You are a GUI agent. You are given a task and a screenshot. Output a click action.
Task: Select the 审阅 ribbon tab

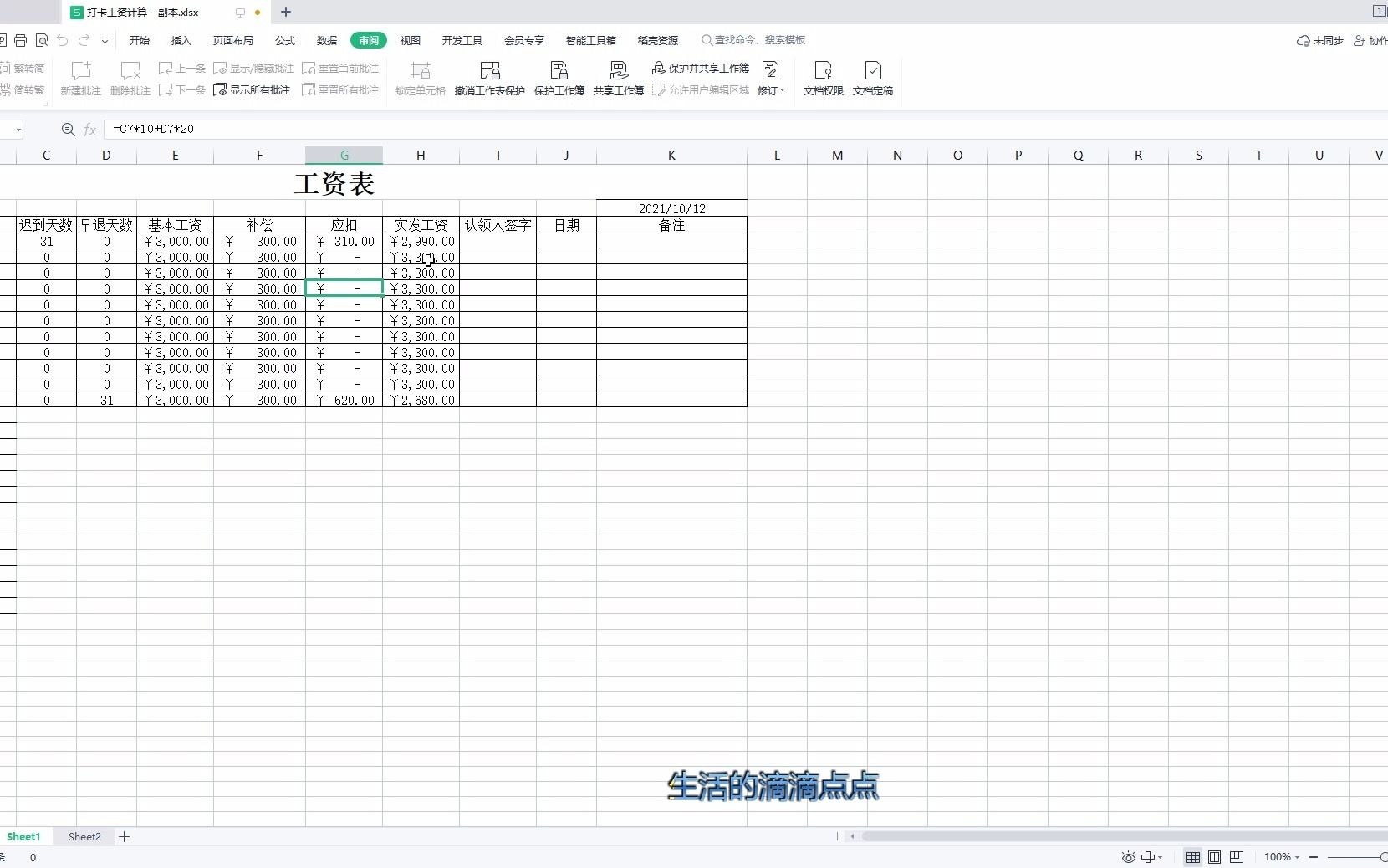[369, 40]
